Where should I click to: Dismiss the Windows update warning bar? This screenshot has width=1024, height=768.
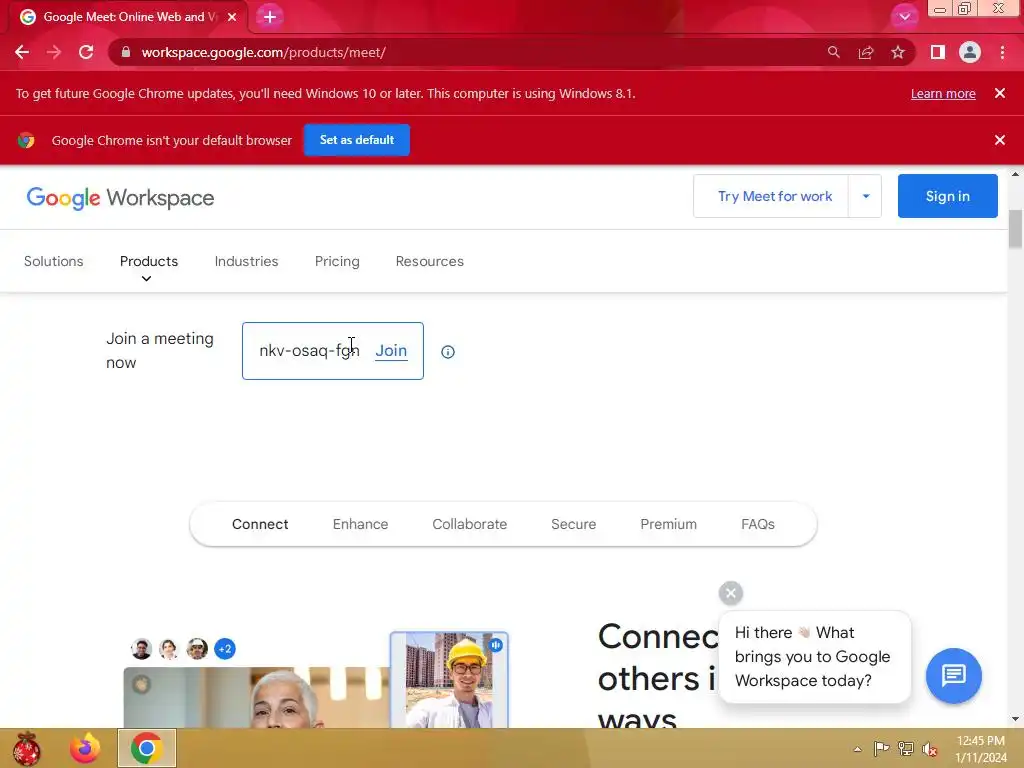1000,93
